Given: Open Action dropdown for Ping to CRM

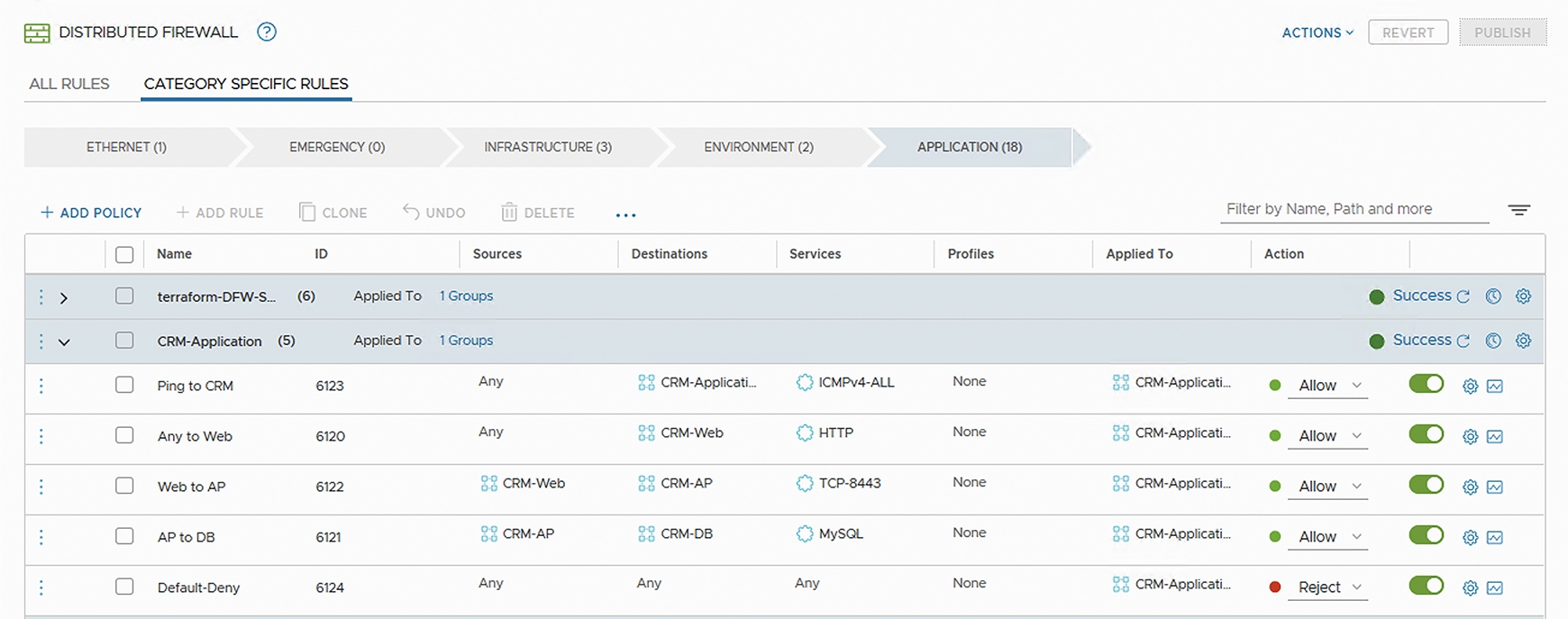Looking at the screenshot, I should pos(1328,386).
